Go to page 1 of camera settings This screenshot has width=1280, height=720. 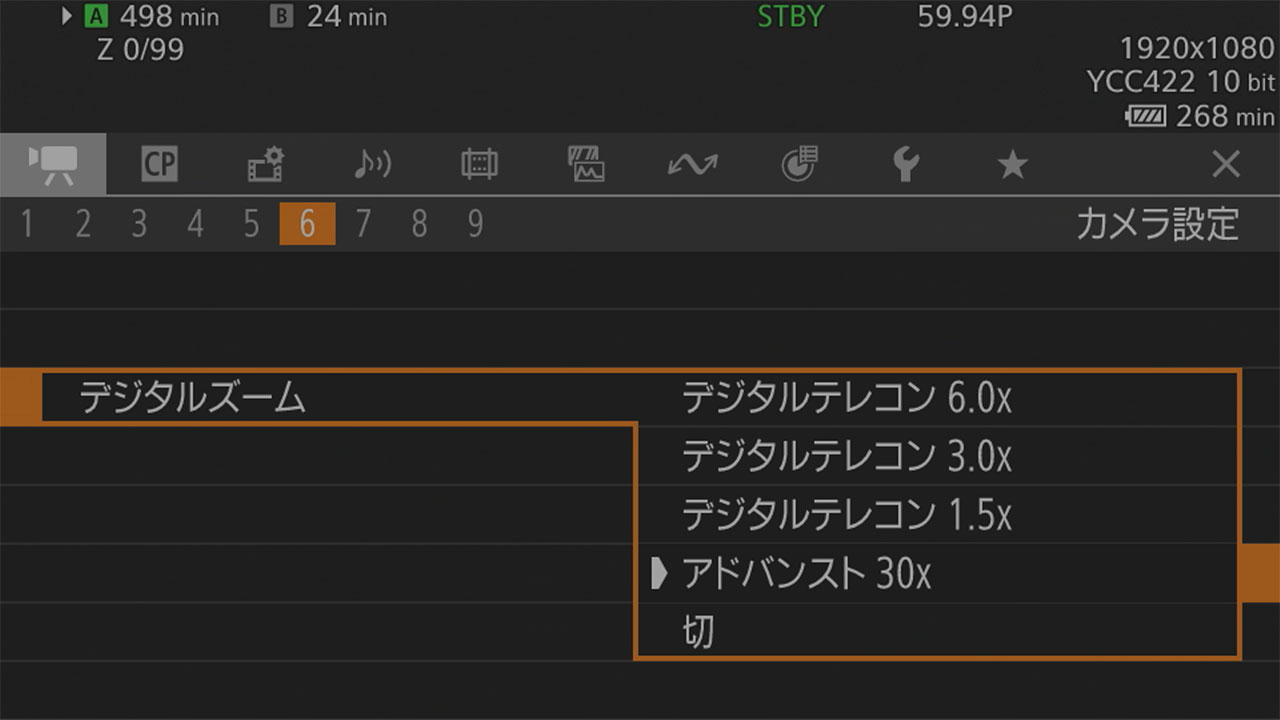[x=27, y=224]
